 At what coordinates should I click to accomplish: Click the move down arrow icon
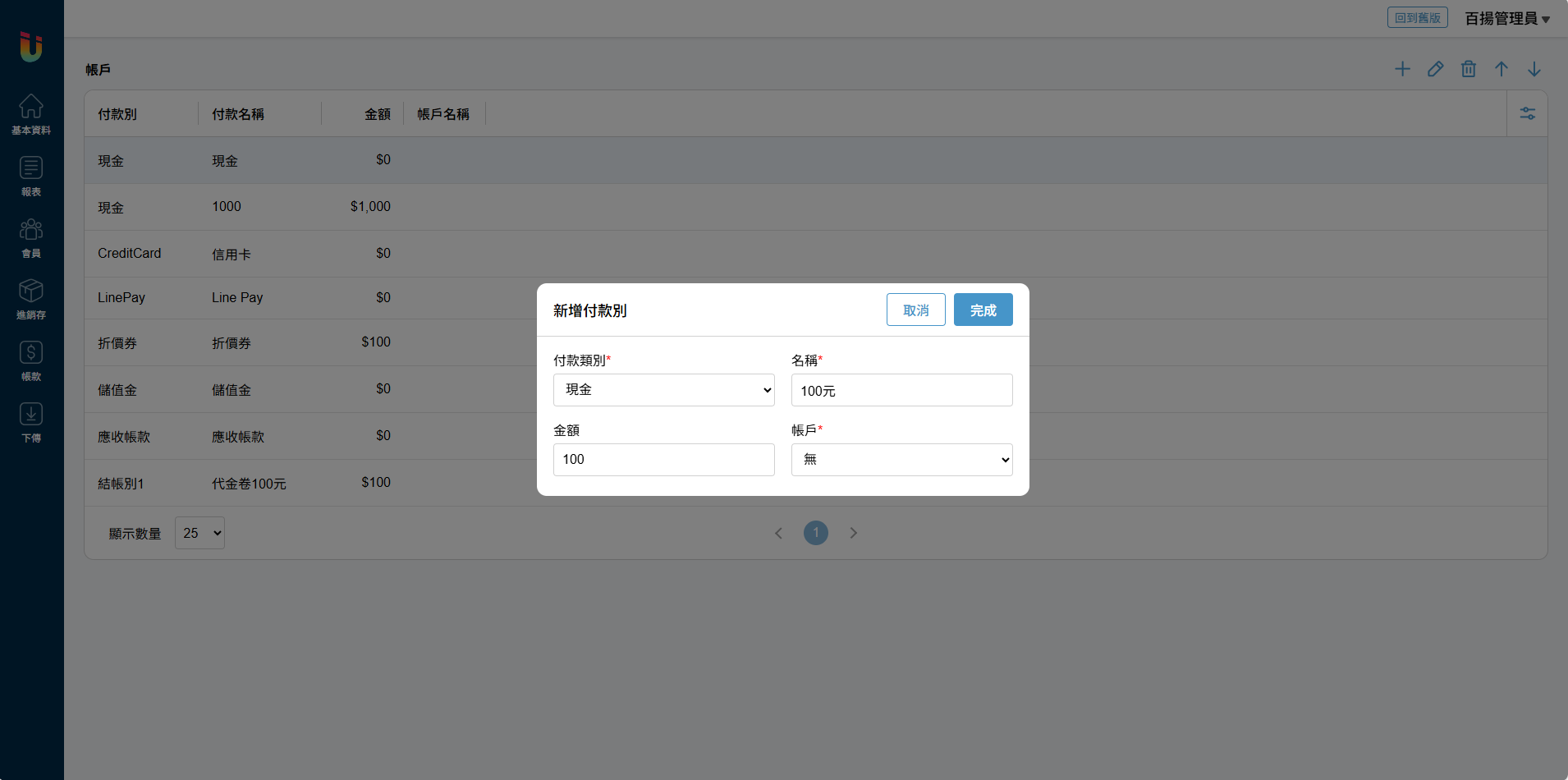coord(1534,69)
